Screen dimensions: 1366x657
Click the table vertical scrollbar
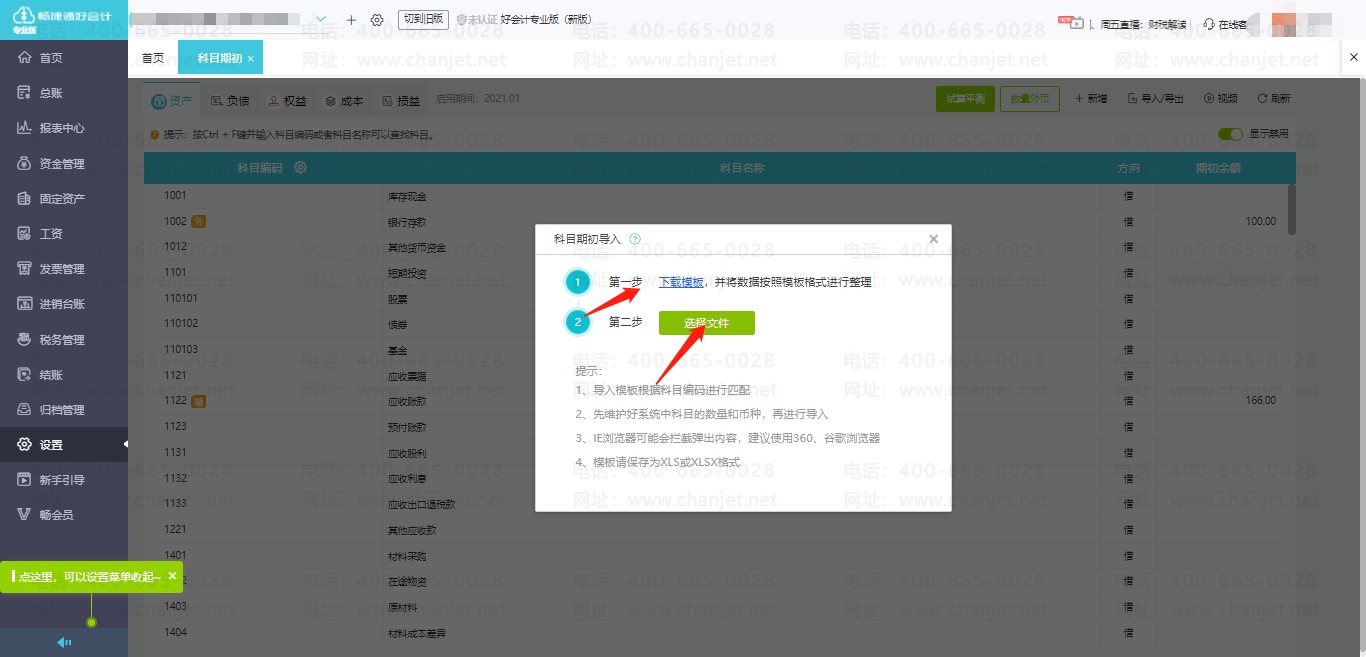point(1291,210)
